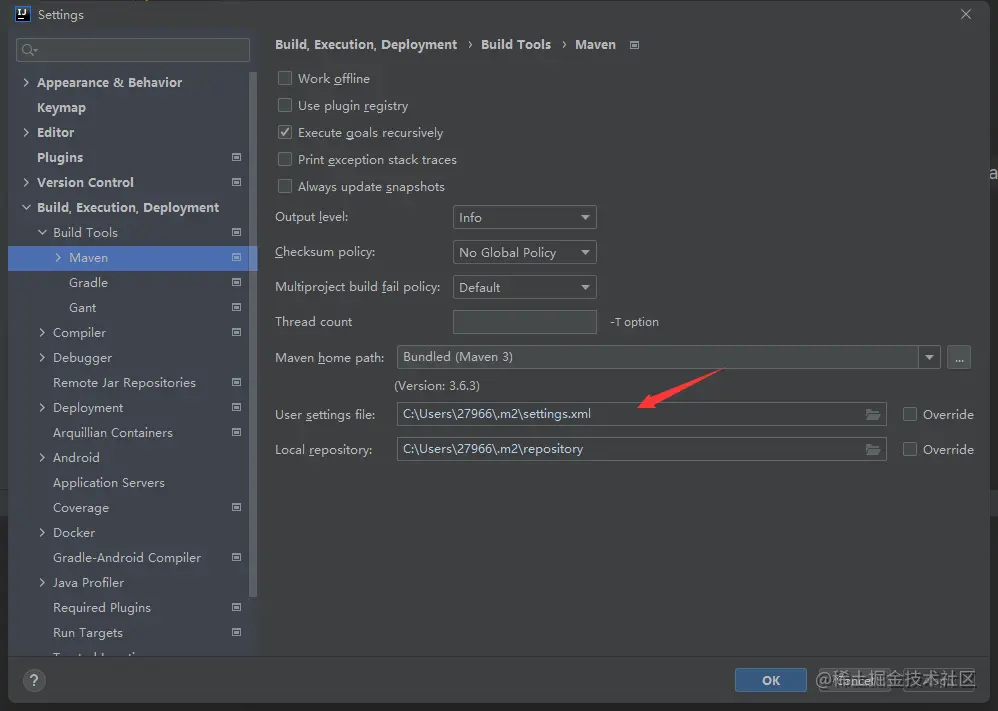
Task: Click the folder icon in Local repository field
Action: (x=873, y=450)
